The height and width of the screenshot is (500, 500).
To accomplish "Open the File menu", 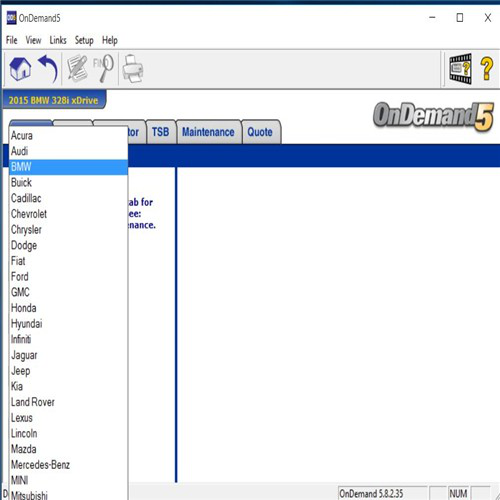I will tap(11, 40).
